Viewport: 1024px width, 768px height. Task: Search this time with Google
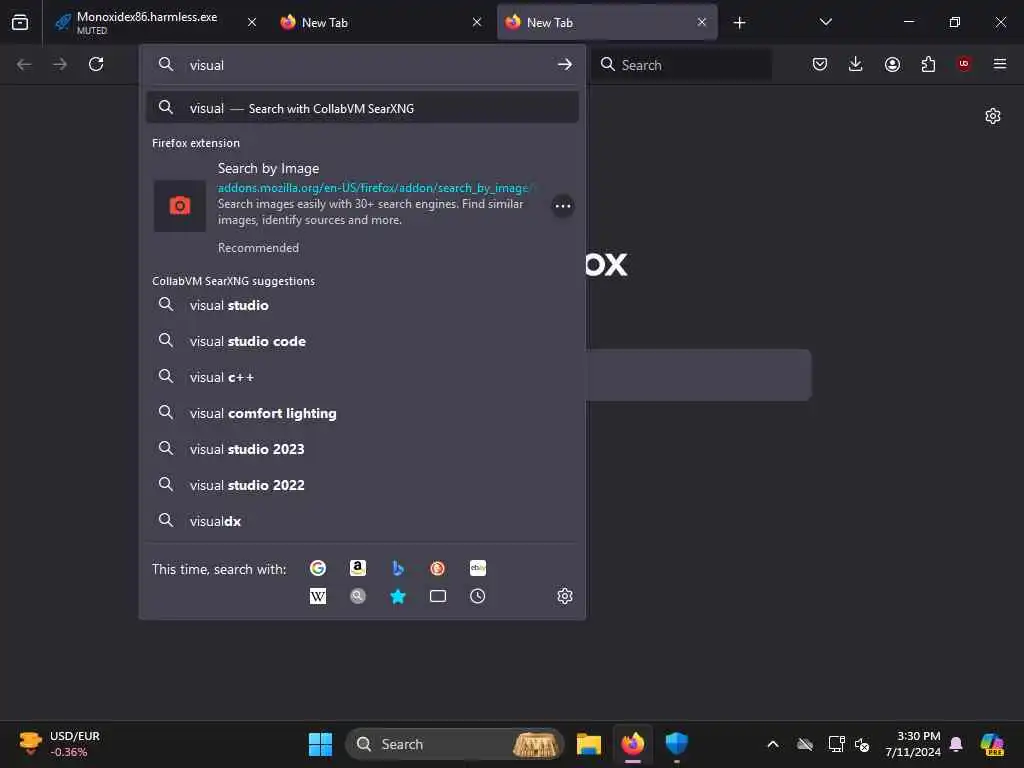317,568
